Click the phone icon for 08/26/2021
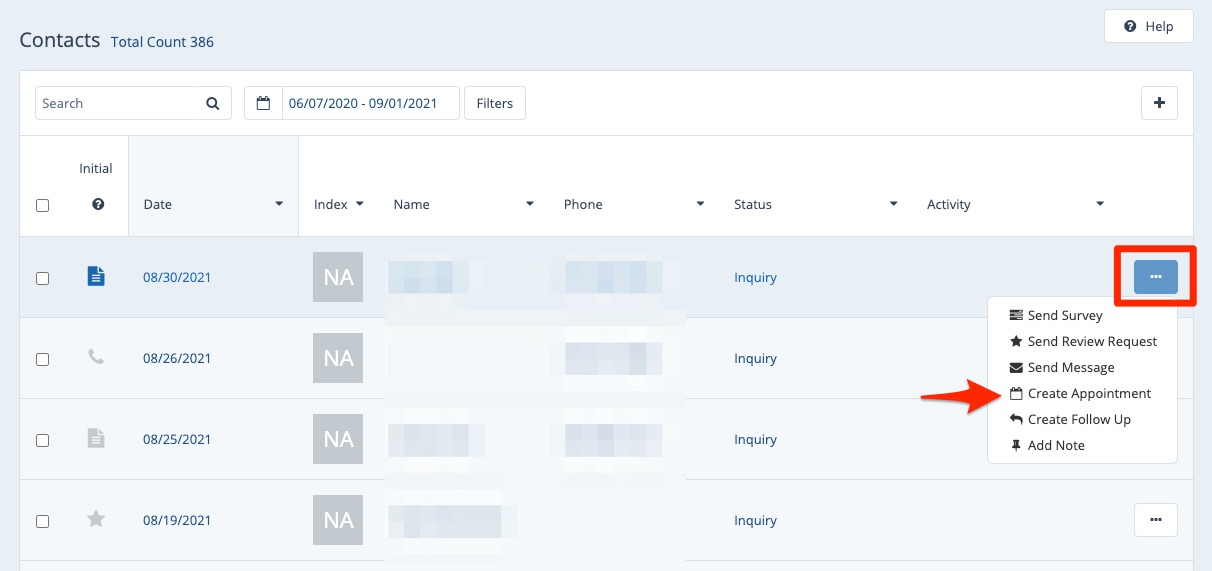Viewport: 1212px width, 571px height. coord(96,357)
